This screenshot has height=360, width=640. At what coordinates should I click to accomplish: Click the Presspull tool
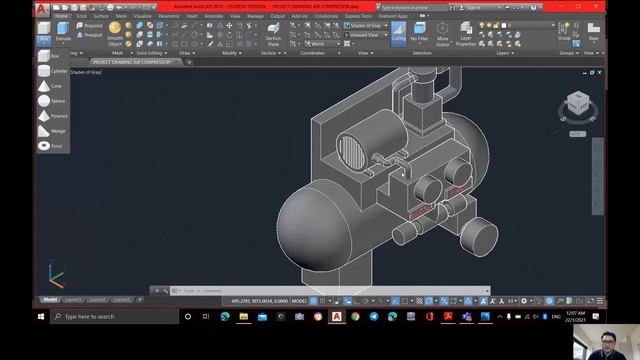[x=89, y=35]
